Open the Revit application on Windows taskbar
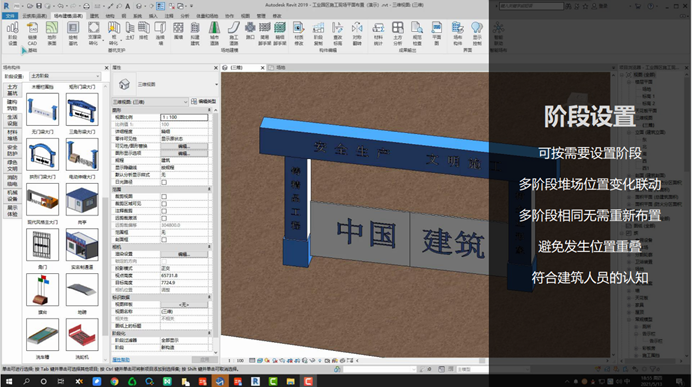 (x=256, y=381)
